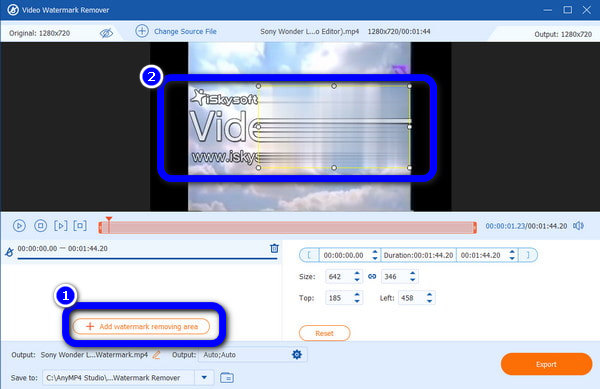This screenshot has height=389, width=600.
Task: Click the Video Watermark Remover app logo
Action: 13,10
